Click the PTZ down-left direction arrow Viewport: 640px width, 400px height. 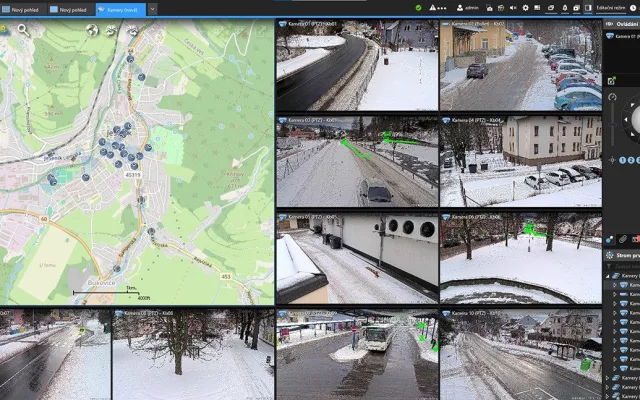633,134
